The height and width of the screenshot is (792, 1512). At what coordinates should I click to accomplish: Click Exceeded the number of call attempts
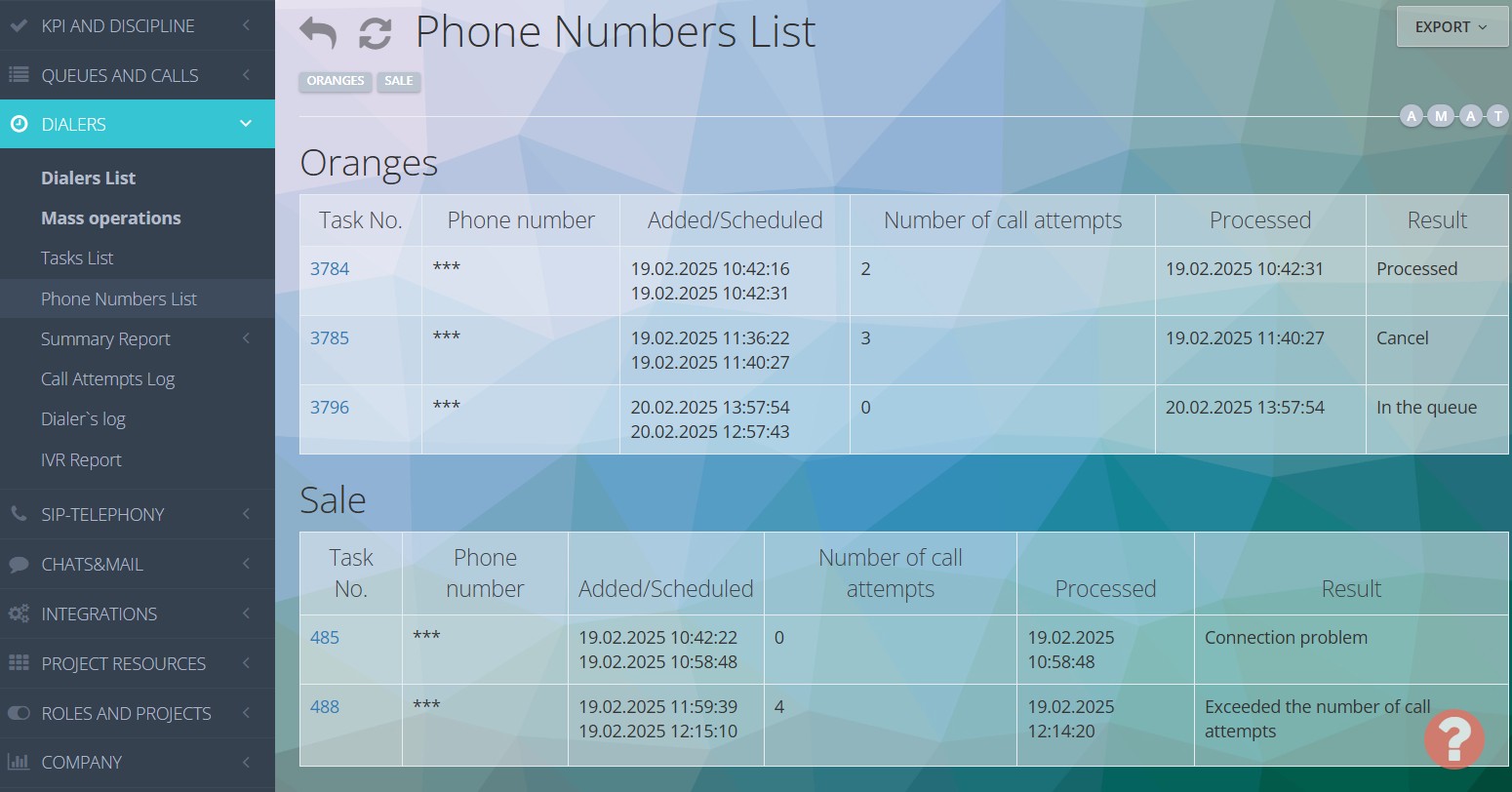1318,719
